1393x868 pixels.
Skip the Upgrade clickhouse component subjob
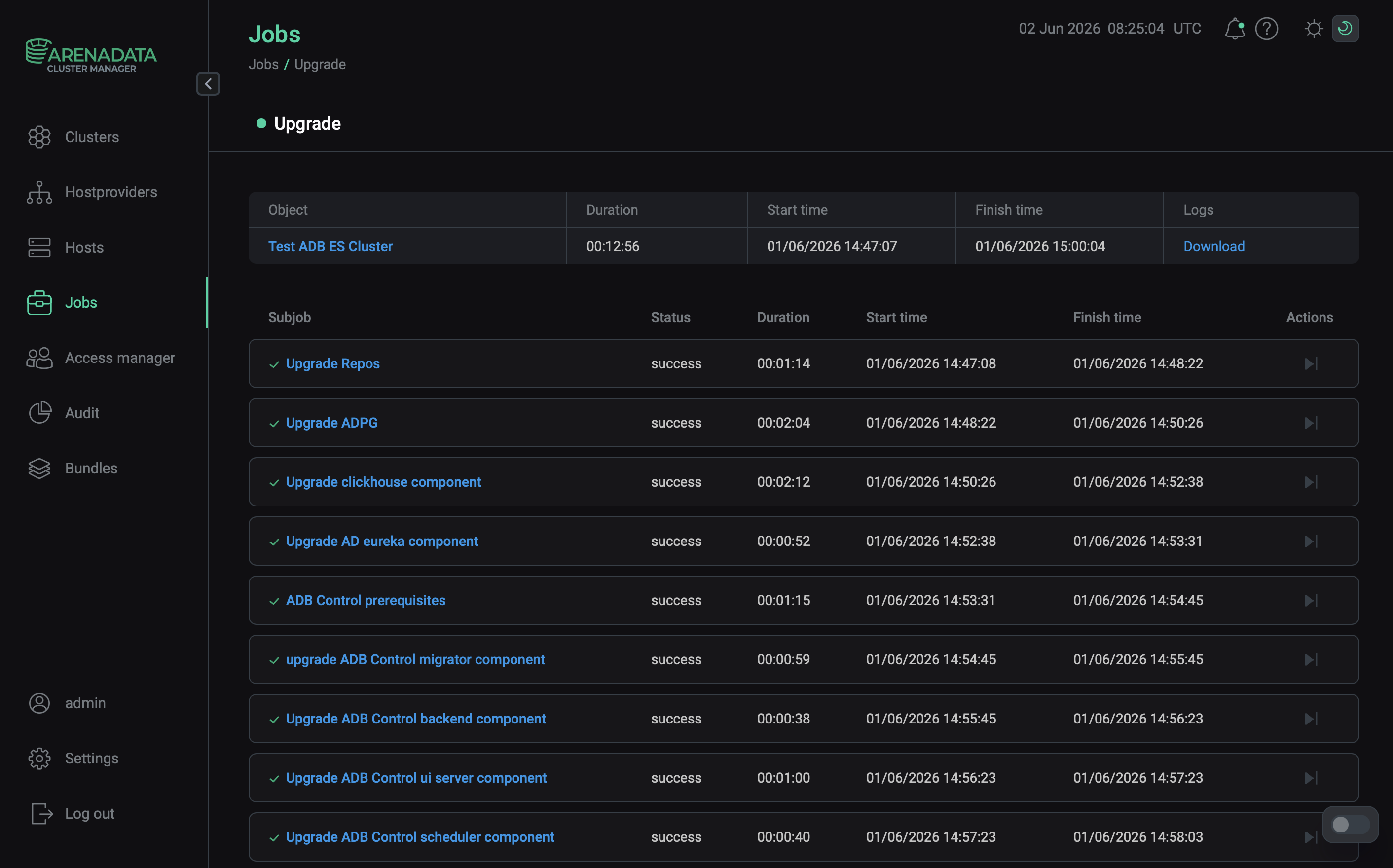click(x=1311, y=482)
